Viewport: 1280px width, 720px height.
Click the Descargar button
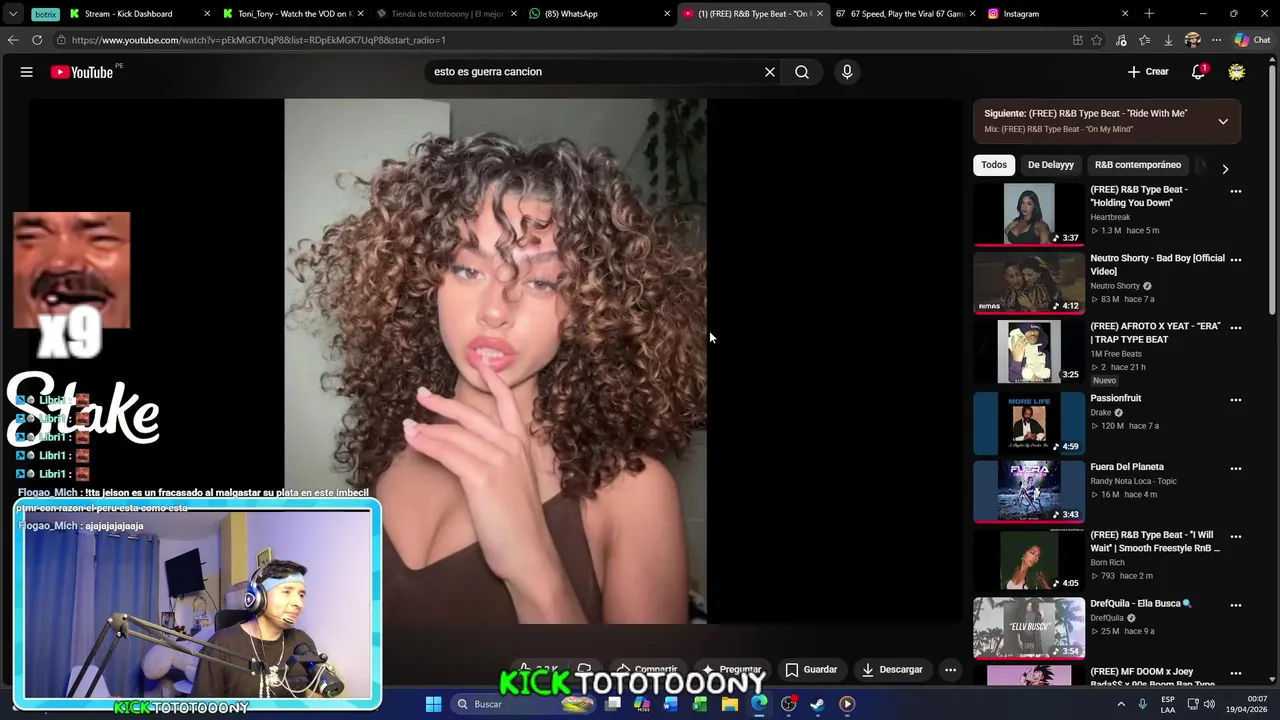point(892,670)
